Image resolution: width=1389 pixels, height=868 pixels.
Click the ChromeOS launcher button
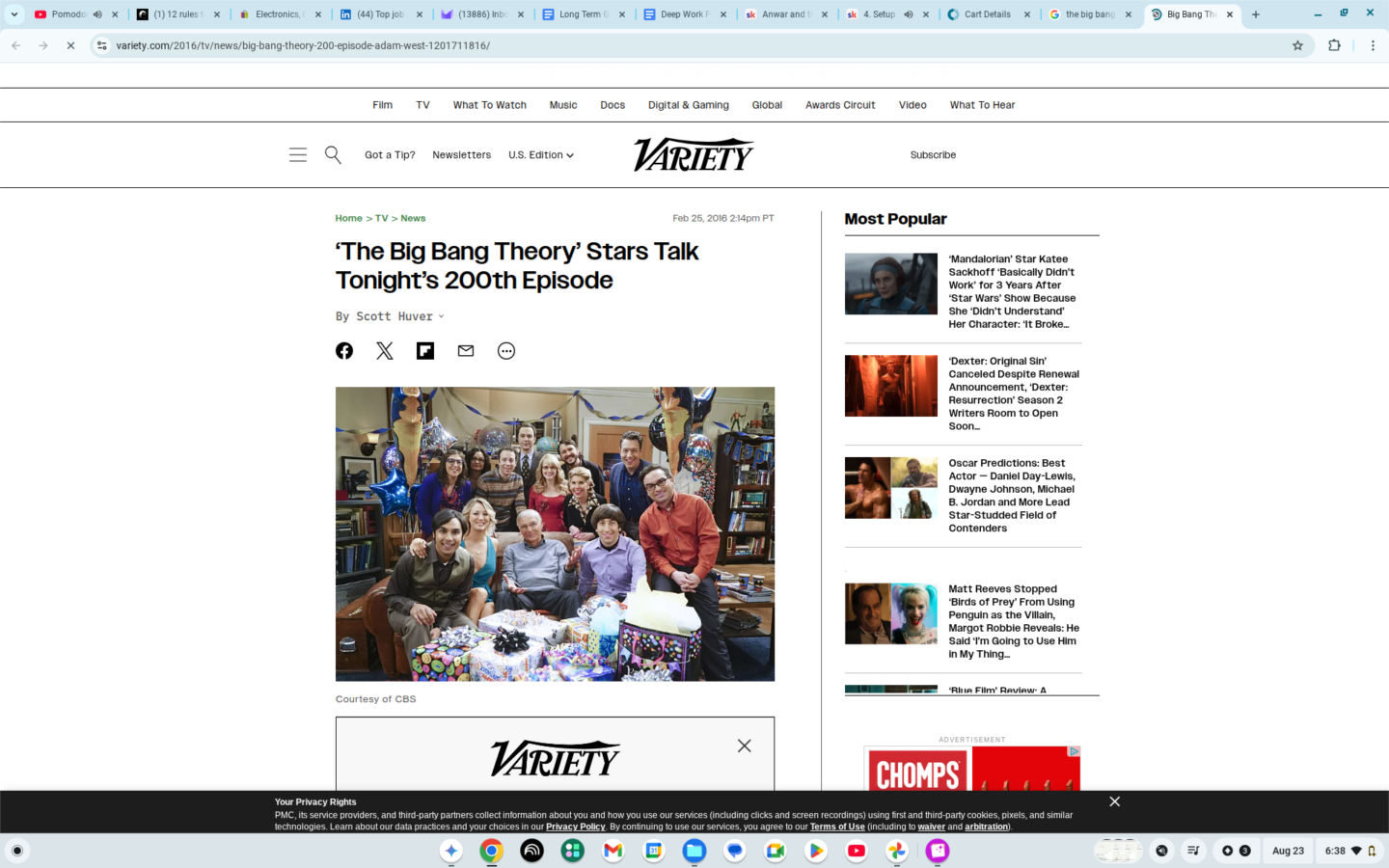(x=16, y=851)
